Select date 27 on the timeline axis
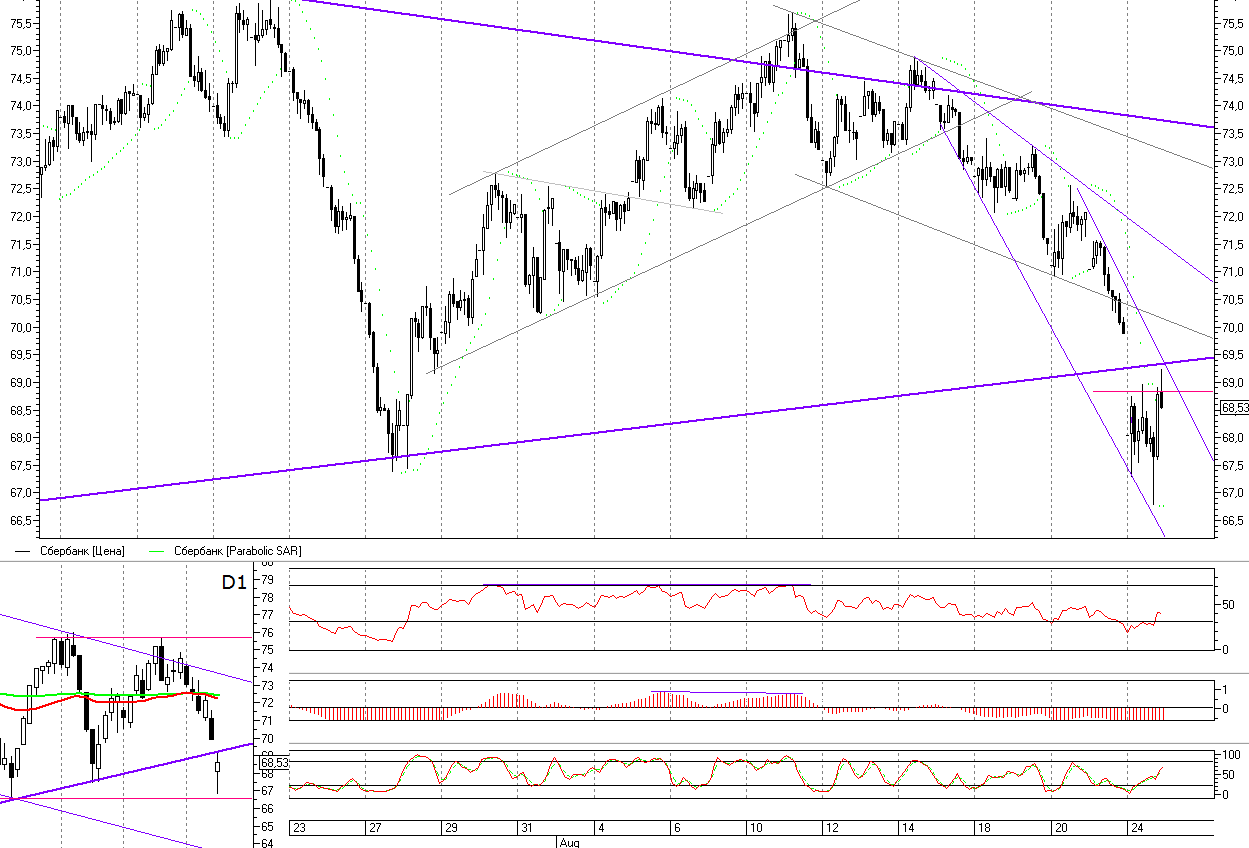1249x848 pixels. click(375, 828)
